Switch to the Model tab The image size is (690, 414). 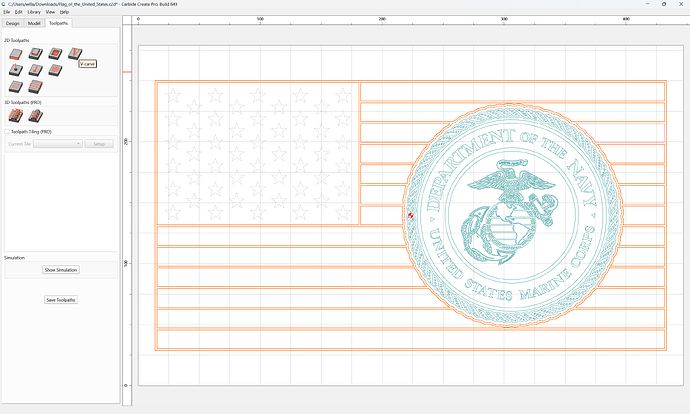click(34, 23)
